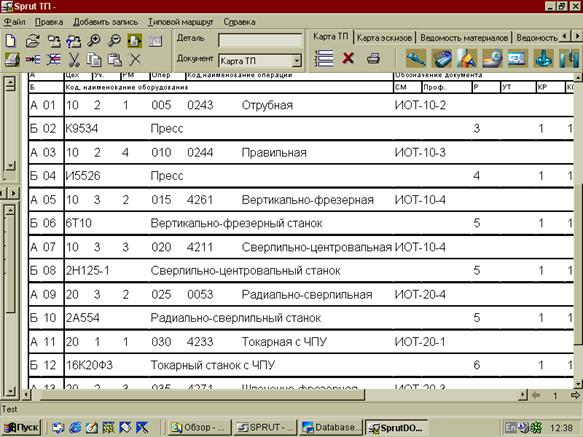Print the card with the printer icon
Screen dimensions: 583x437
click(373, 58)
